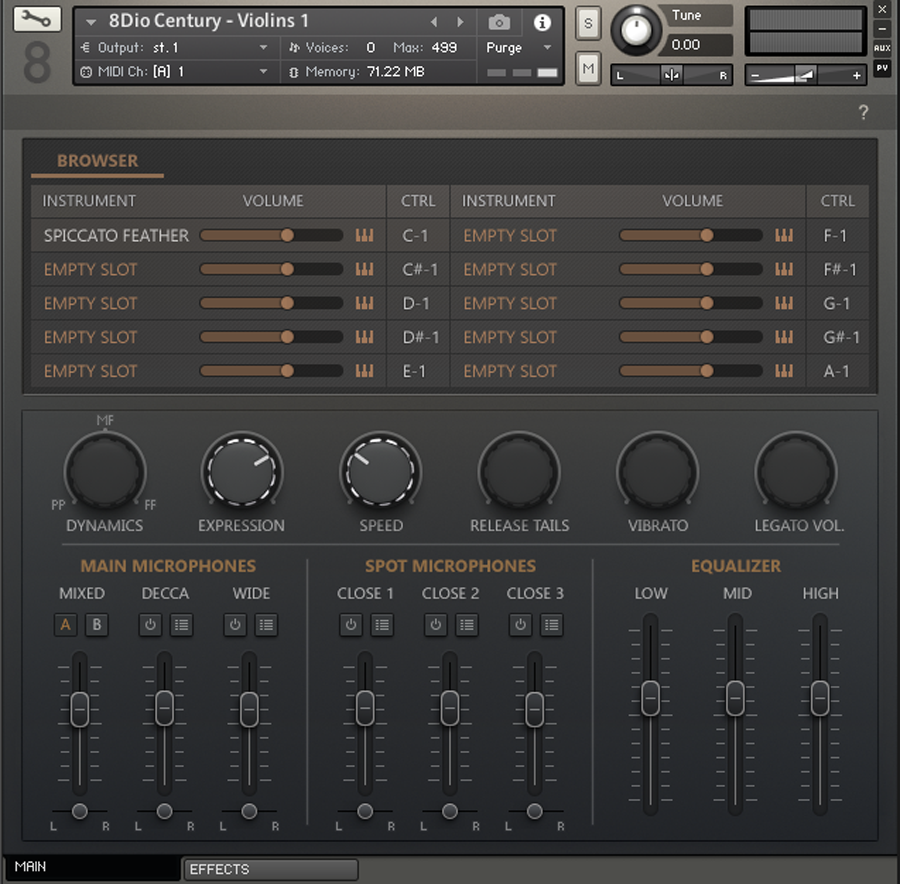The width and height of the screenshot is (900, 884).
Task: Adjust the HIGH equalizer fader
Action: coord(820,698)
